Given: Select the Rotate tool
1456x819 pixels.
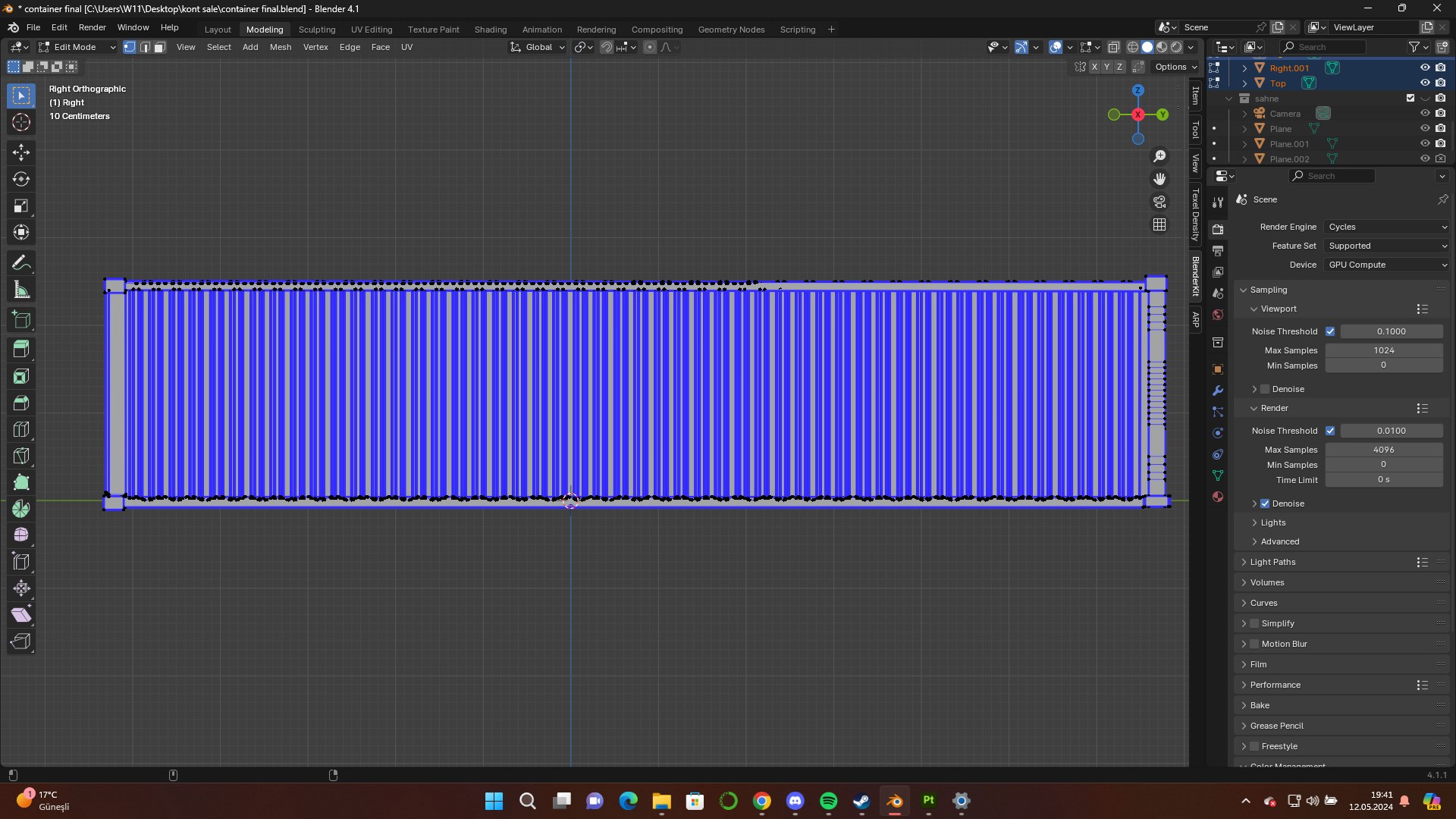Looking at the screenshot, I should click(x=21, y=179).
